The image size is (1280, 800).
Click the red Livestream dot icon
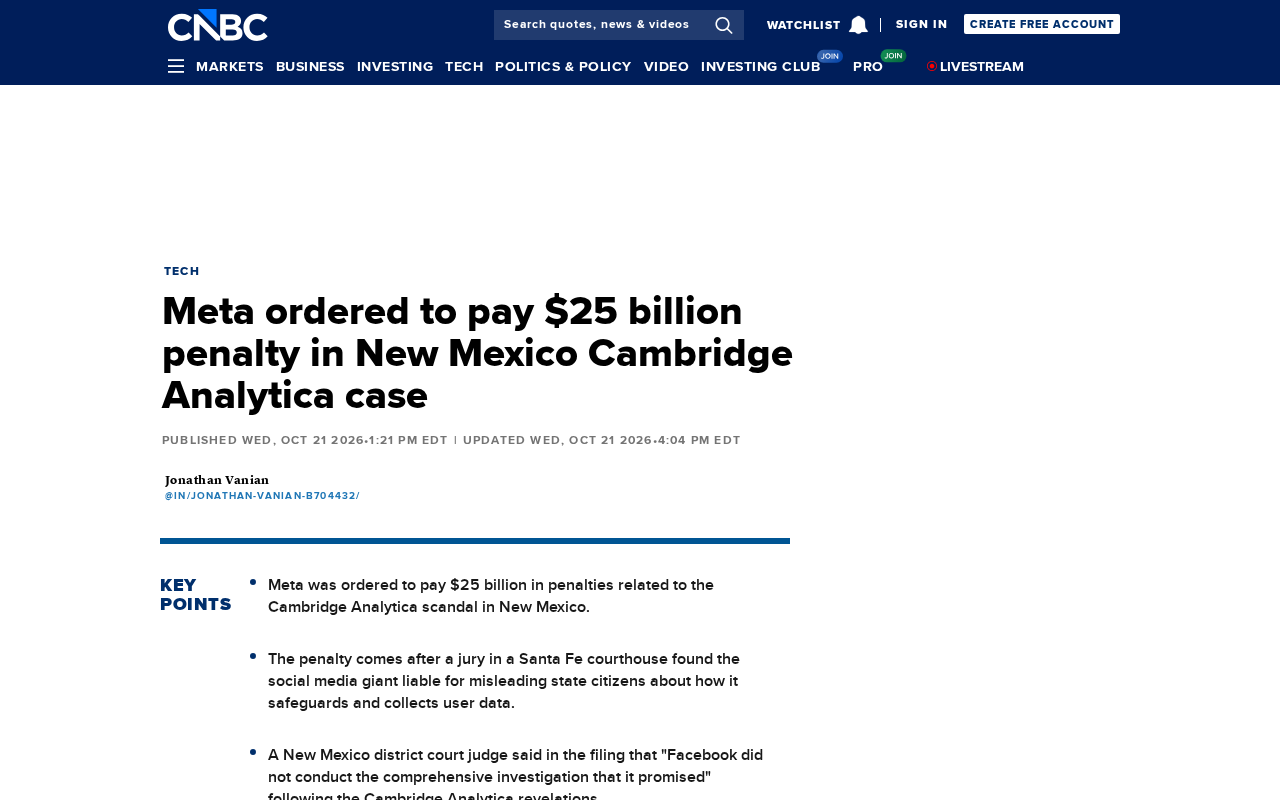tap(932, 66)
